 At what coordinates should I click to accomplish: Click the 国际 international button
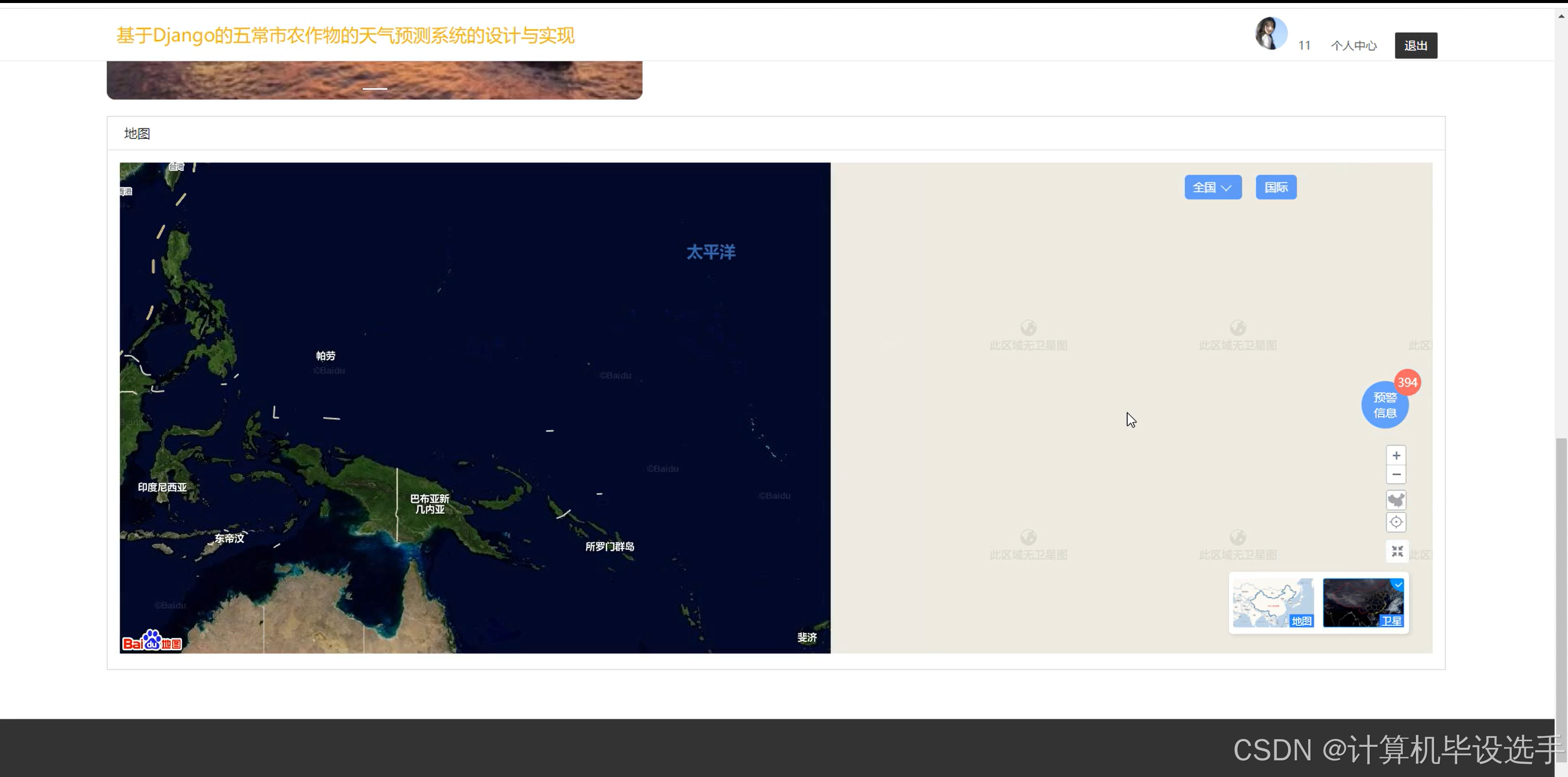coord(1276,187)
